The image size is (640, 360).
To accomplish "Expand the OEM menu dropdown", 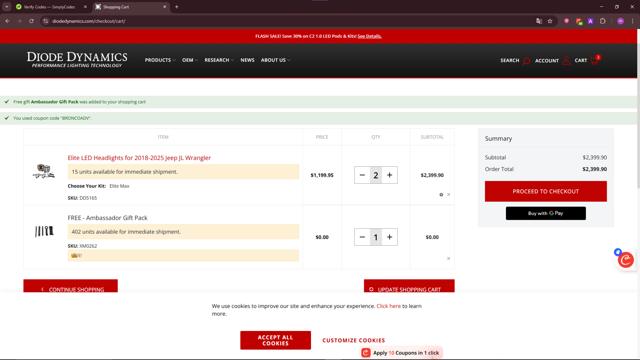I will tap(190, 60).
